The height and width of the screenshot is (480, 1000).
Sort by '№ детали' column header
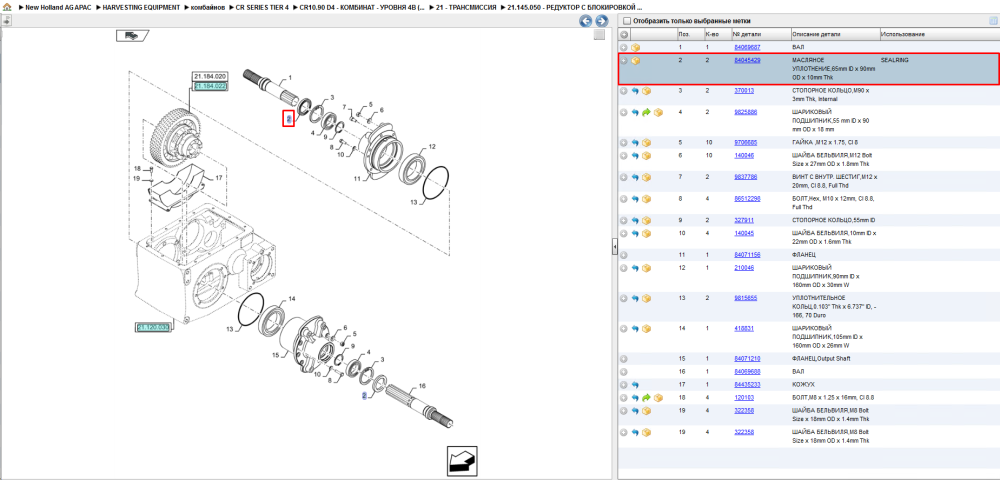(x=747, y=34)
